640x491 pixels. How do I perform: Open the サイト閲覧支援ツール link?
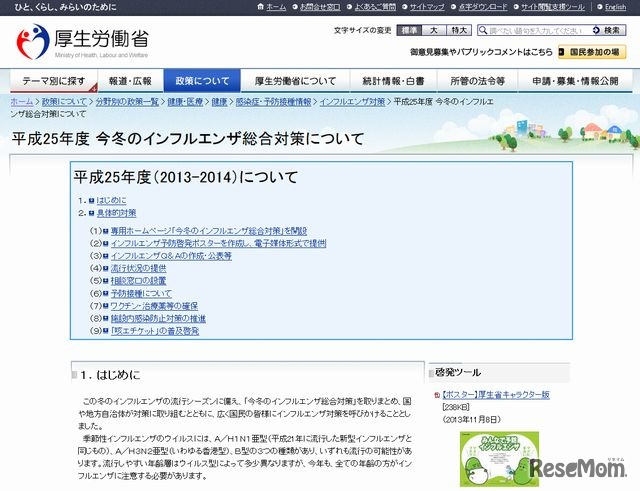pyautogui.click(x=552, y=7)
